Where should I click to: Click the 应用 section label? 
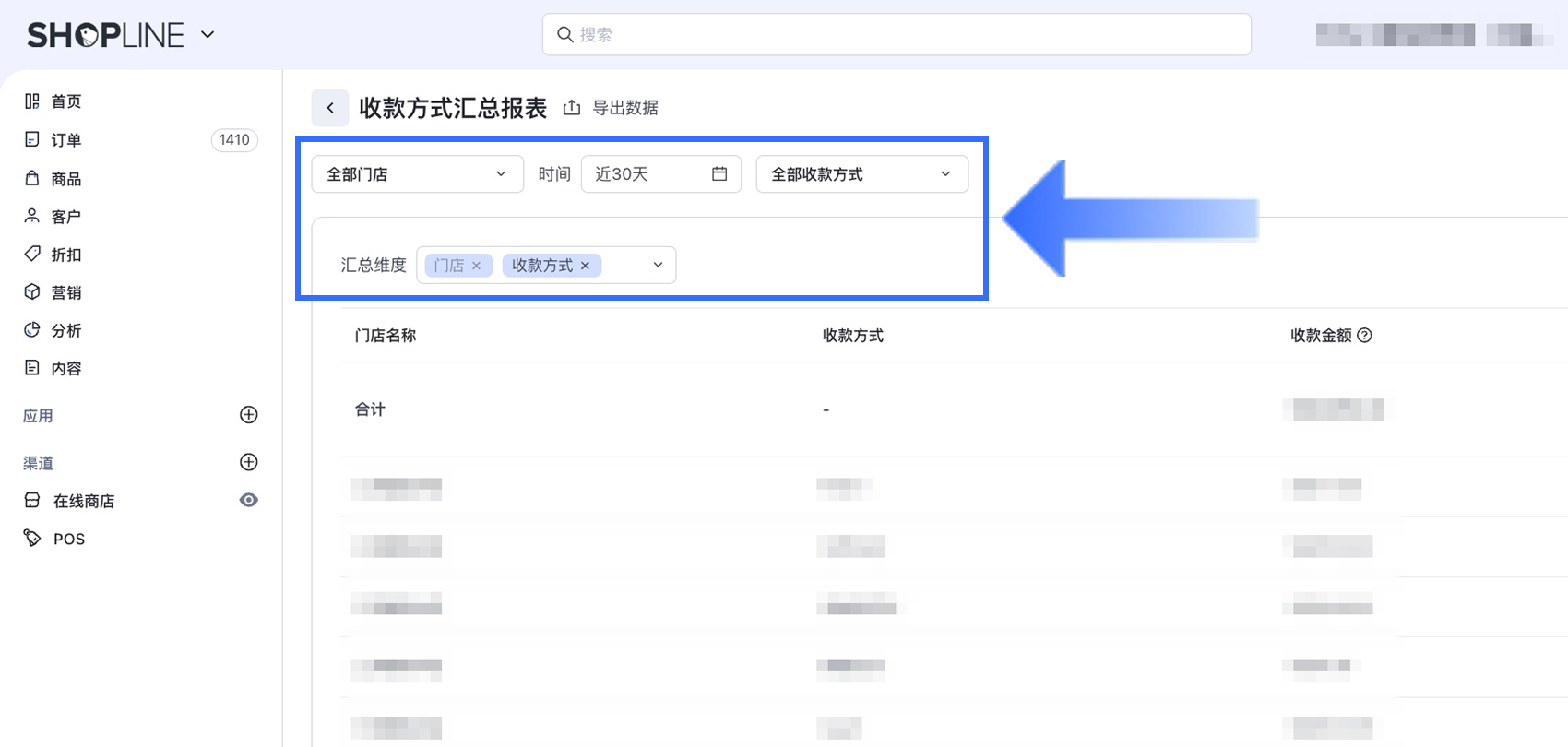(38, 416)
